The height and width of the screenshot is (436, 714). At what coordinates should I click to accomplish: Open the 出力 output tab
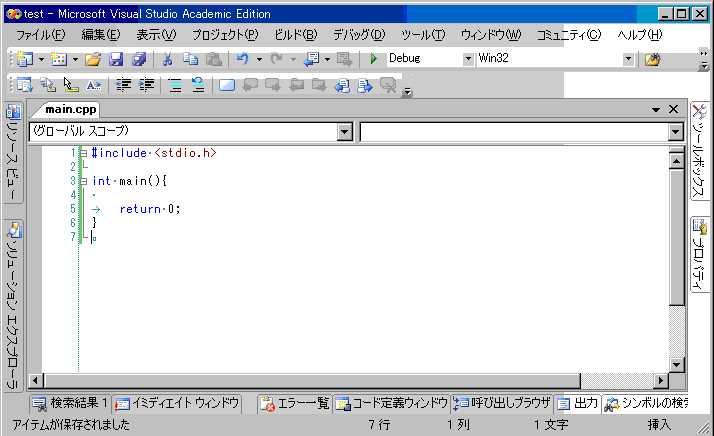(577, 403)
